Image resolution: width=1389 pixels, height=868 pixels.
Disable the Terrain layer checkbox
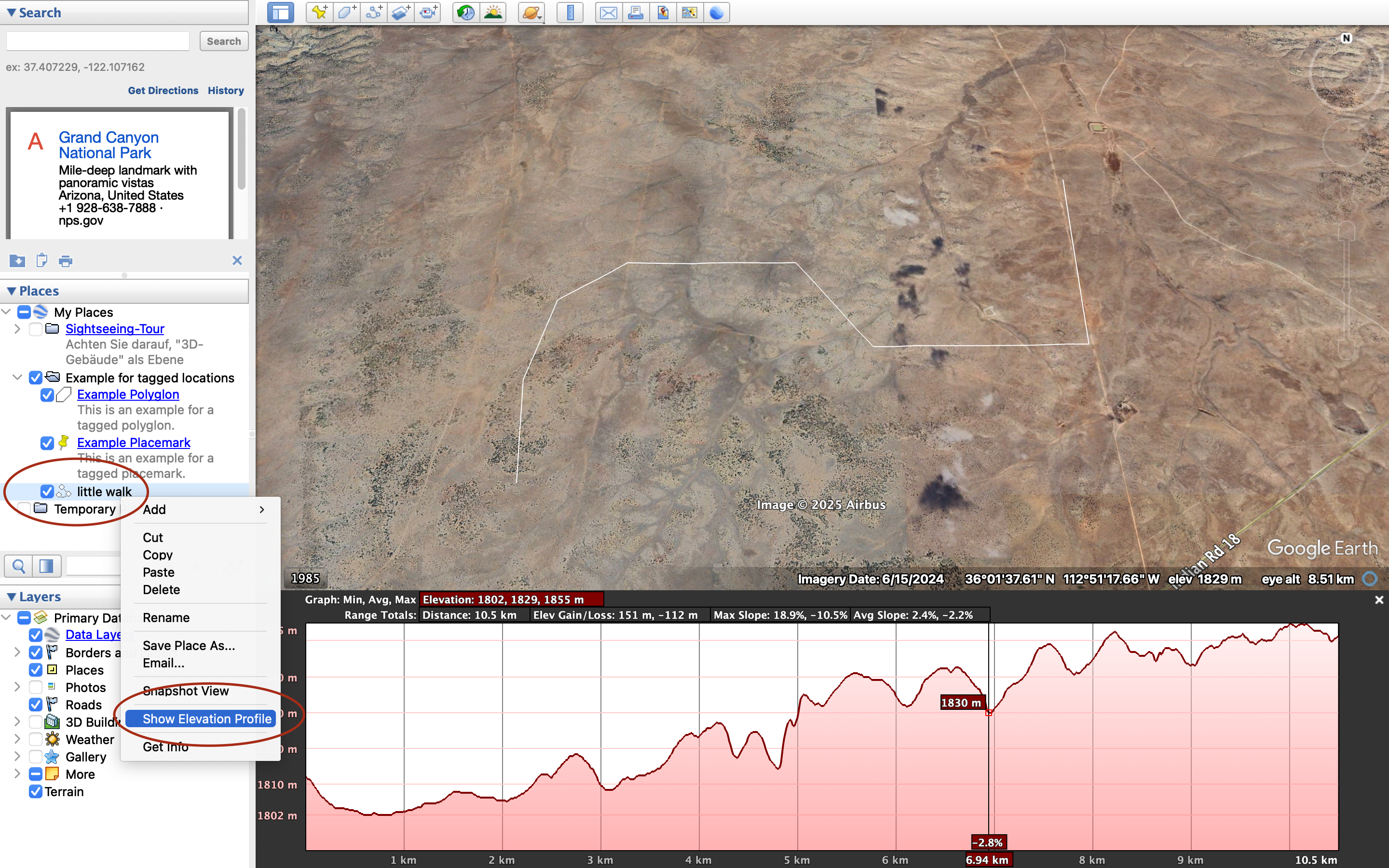click(36, 792)
